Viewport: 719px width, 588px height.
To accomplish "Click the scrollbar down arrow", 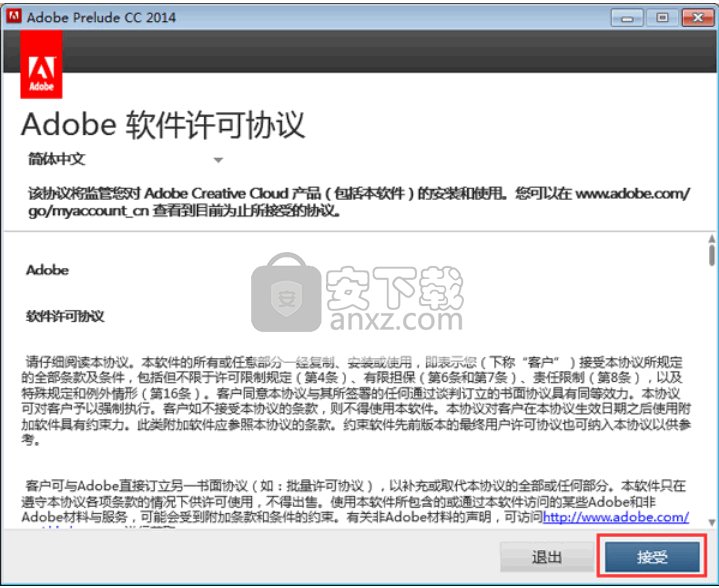I will pyautogui.click(x=711, y=522).
